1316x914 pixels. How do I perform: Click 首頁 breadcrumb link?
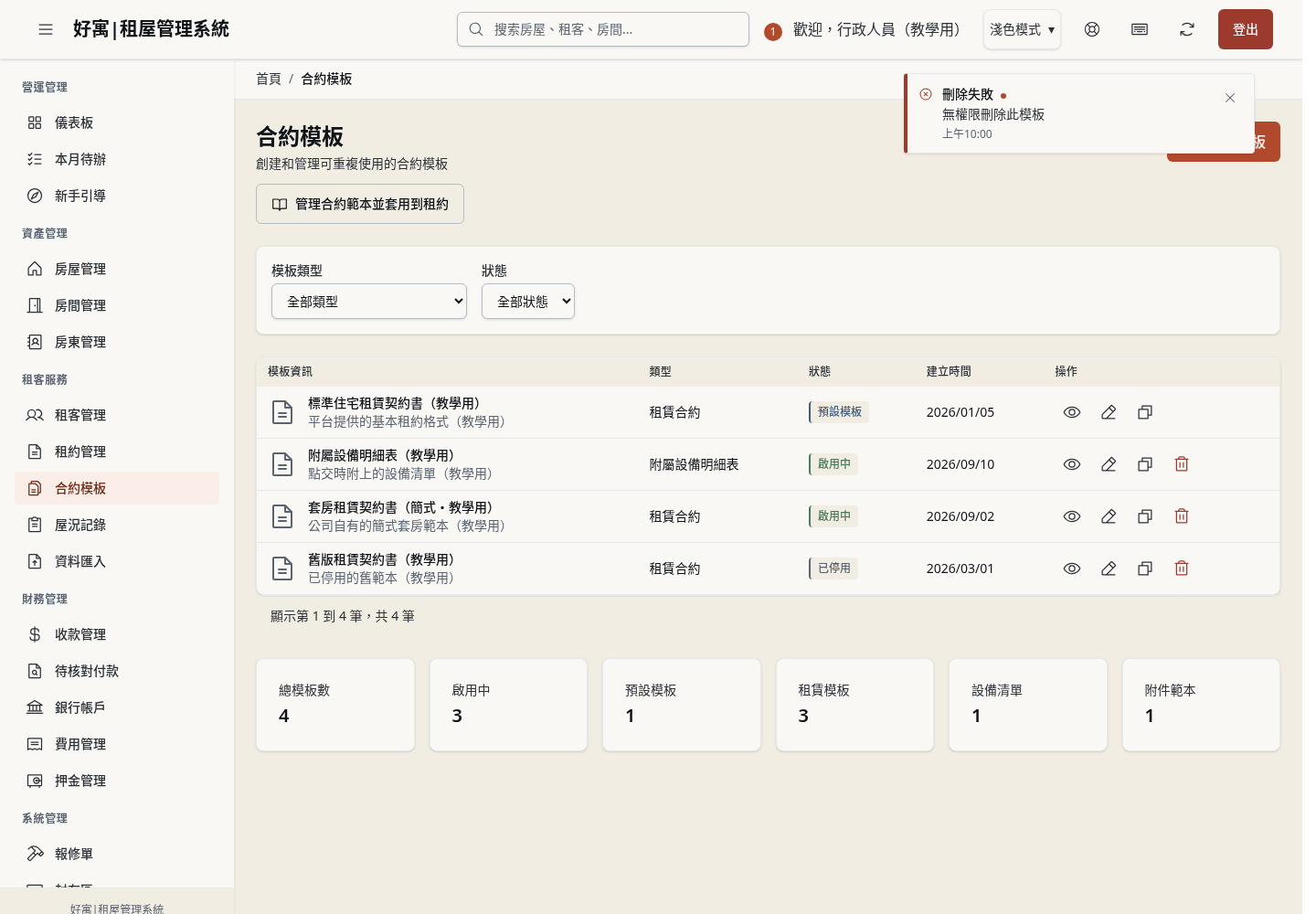click(x=269, y=79)
